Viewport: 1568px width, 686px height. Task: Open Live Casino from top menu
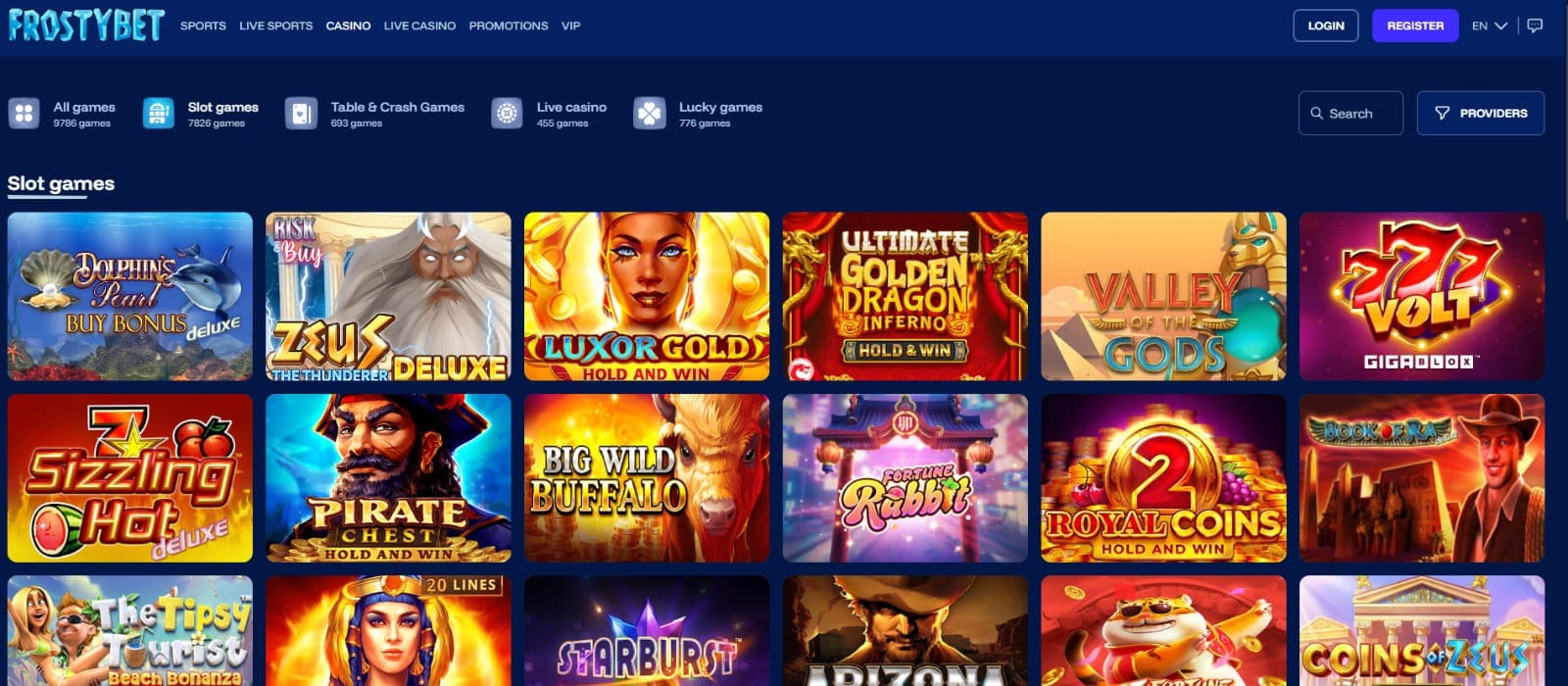[419, 26]
